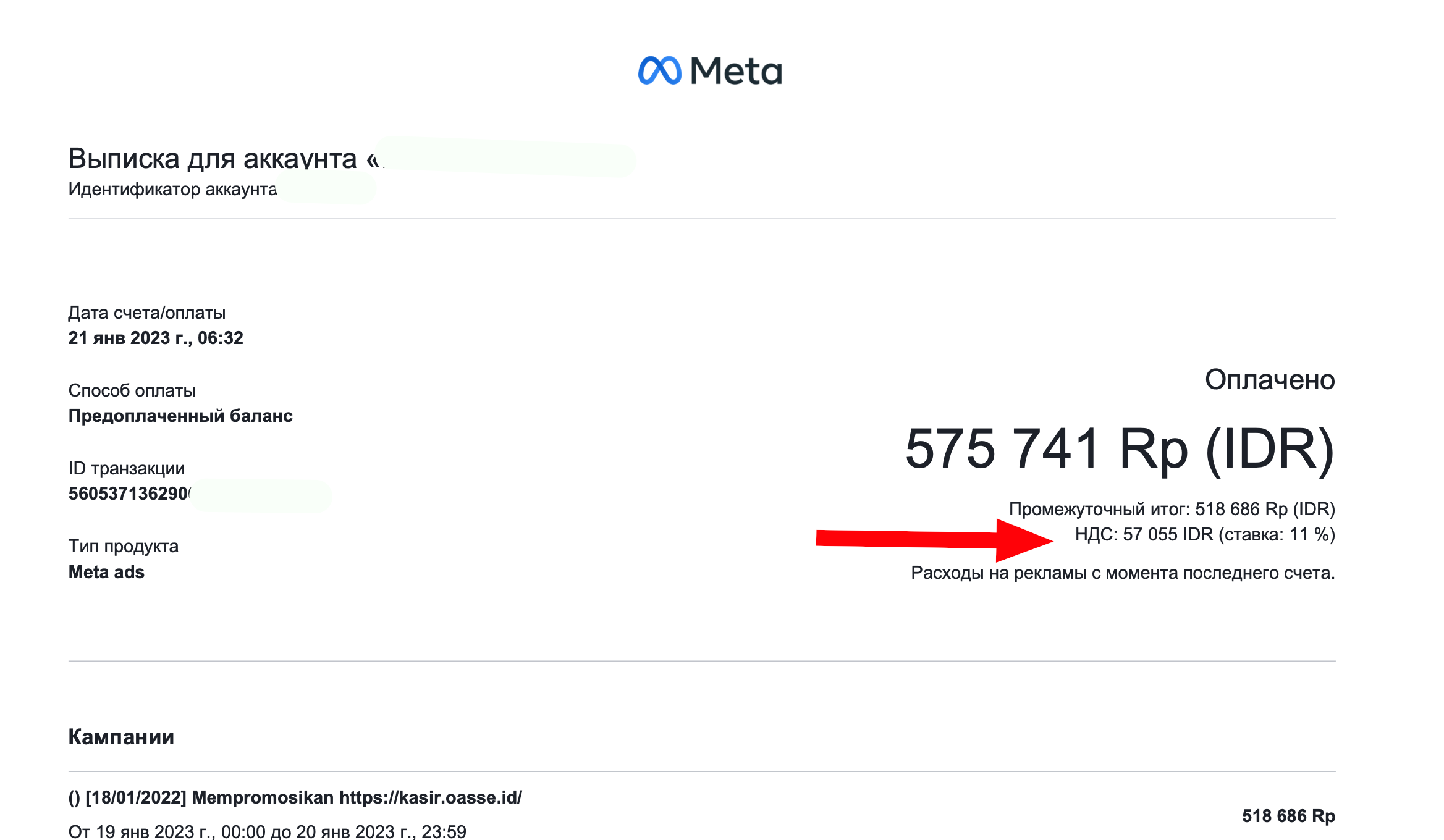
Task: Click the Meta infinity logo icon
Action: pos(659,70)
